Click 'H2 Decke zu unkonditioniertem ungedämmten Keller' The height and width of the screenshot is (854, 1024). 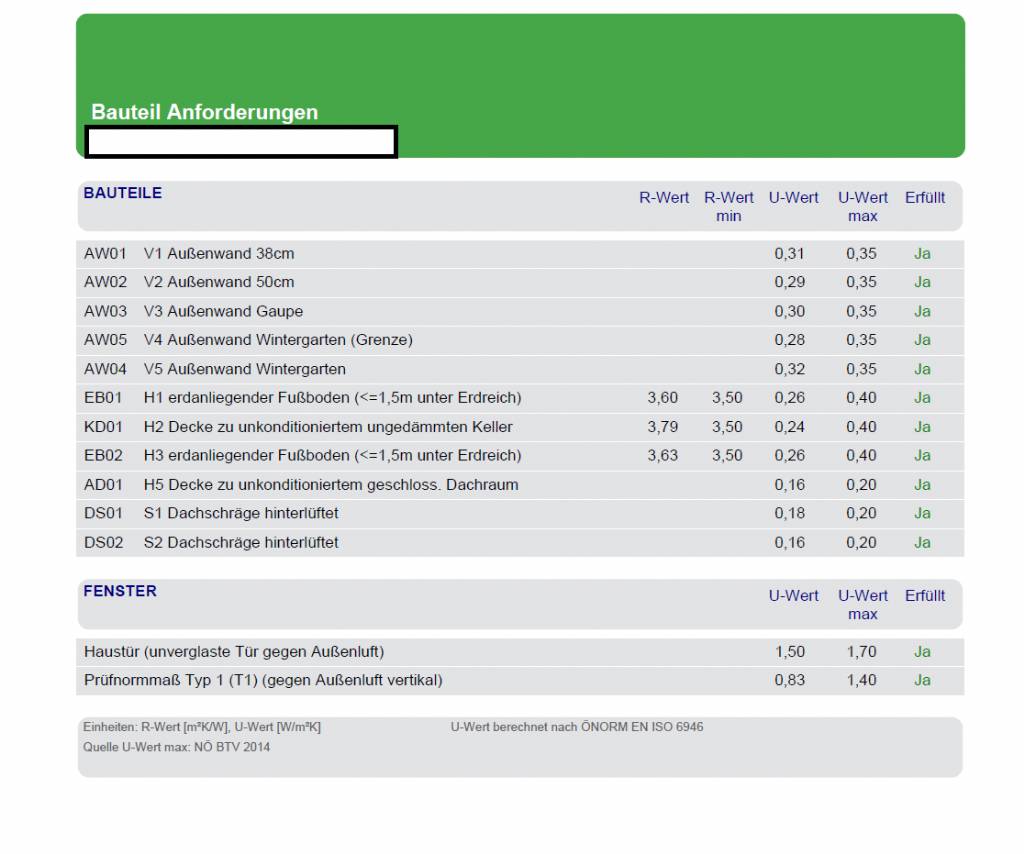[x=328, y=427]
